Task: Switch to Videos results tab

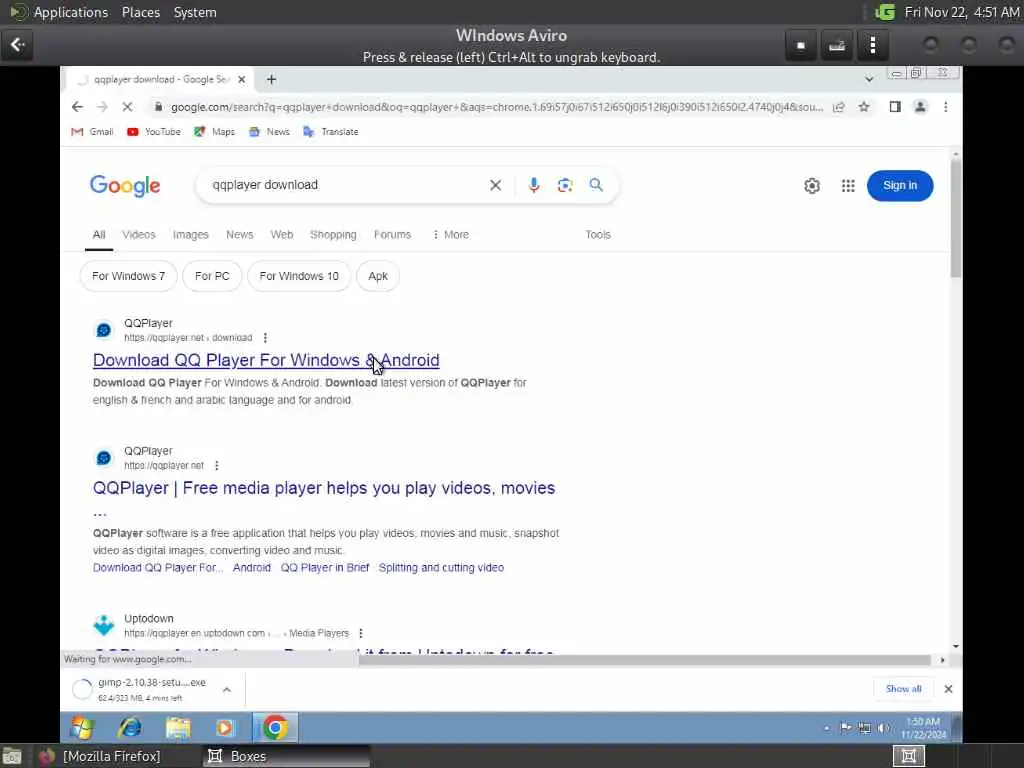Action: pos(139,234)
